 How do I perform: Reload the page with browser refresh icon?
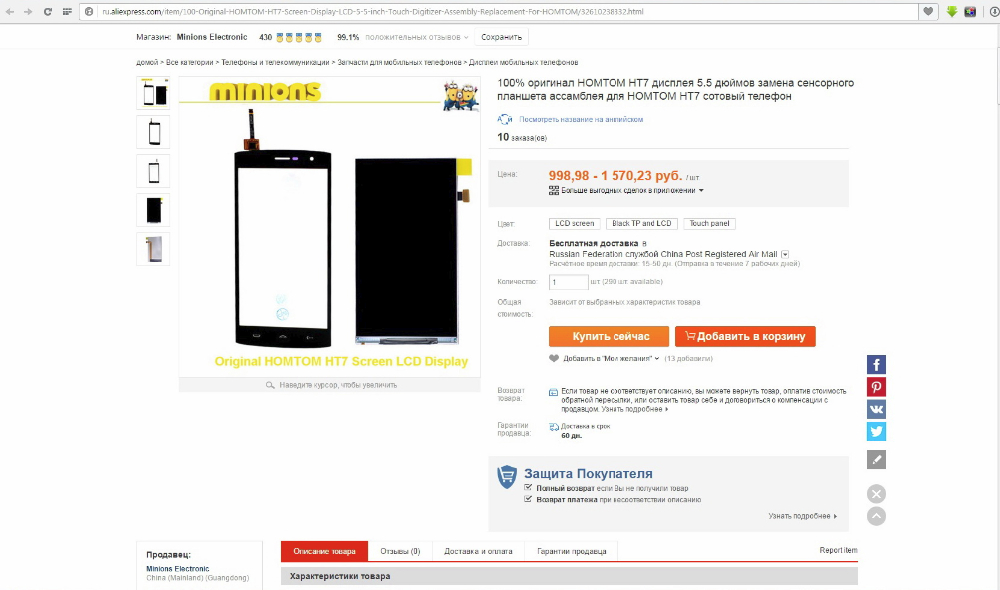48,11
